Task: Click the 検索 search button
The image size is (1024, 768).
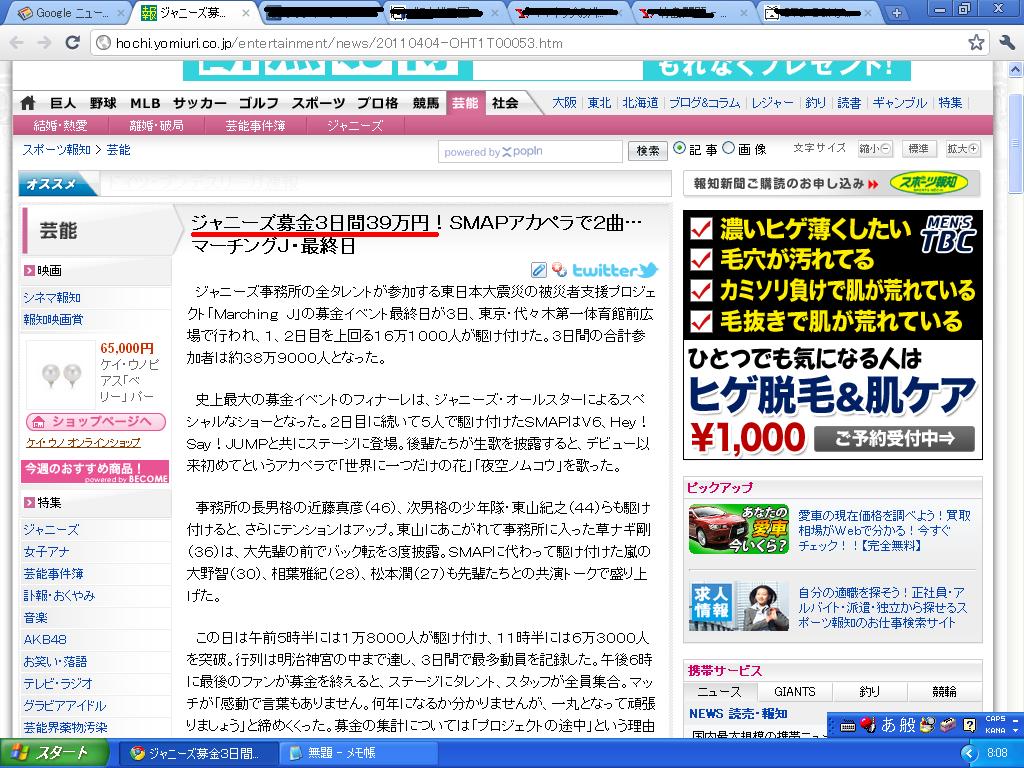Action: pos(648,151)
